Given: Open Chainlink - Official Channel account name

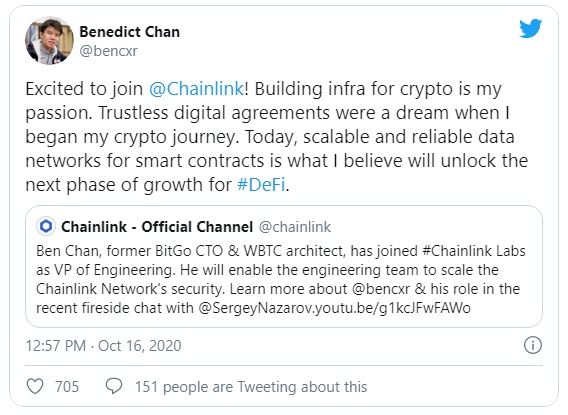Looking at the screenshot, I should 157,227.
